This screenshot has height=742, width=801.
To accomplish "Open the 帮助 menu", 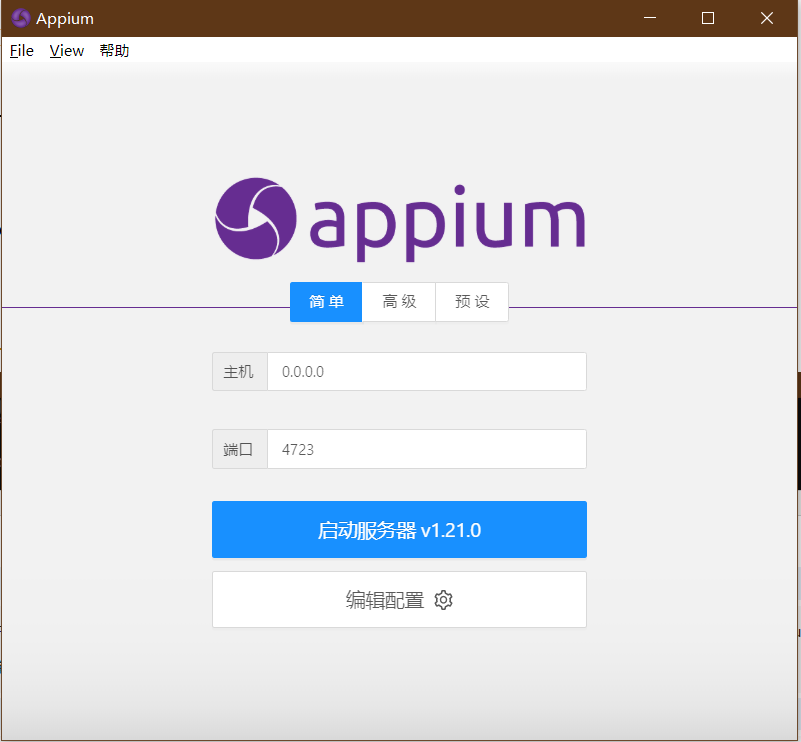I will click(114, 51).
